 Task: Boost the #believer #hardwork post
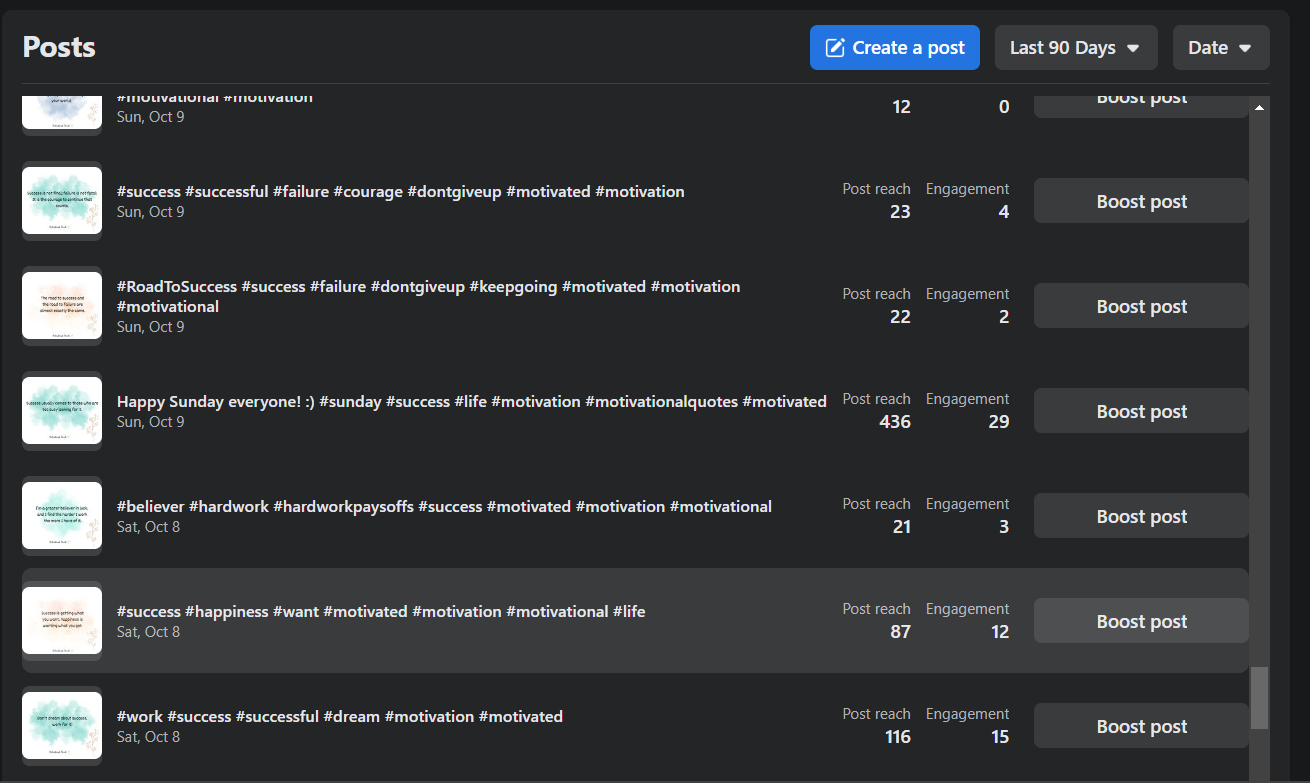1141,516
